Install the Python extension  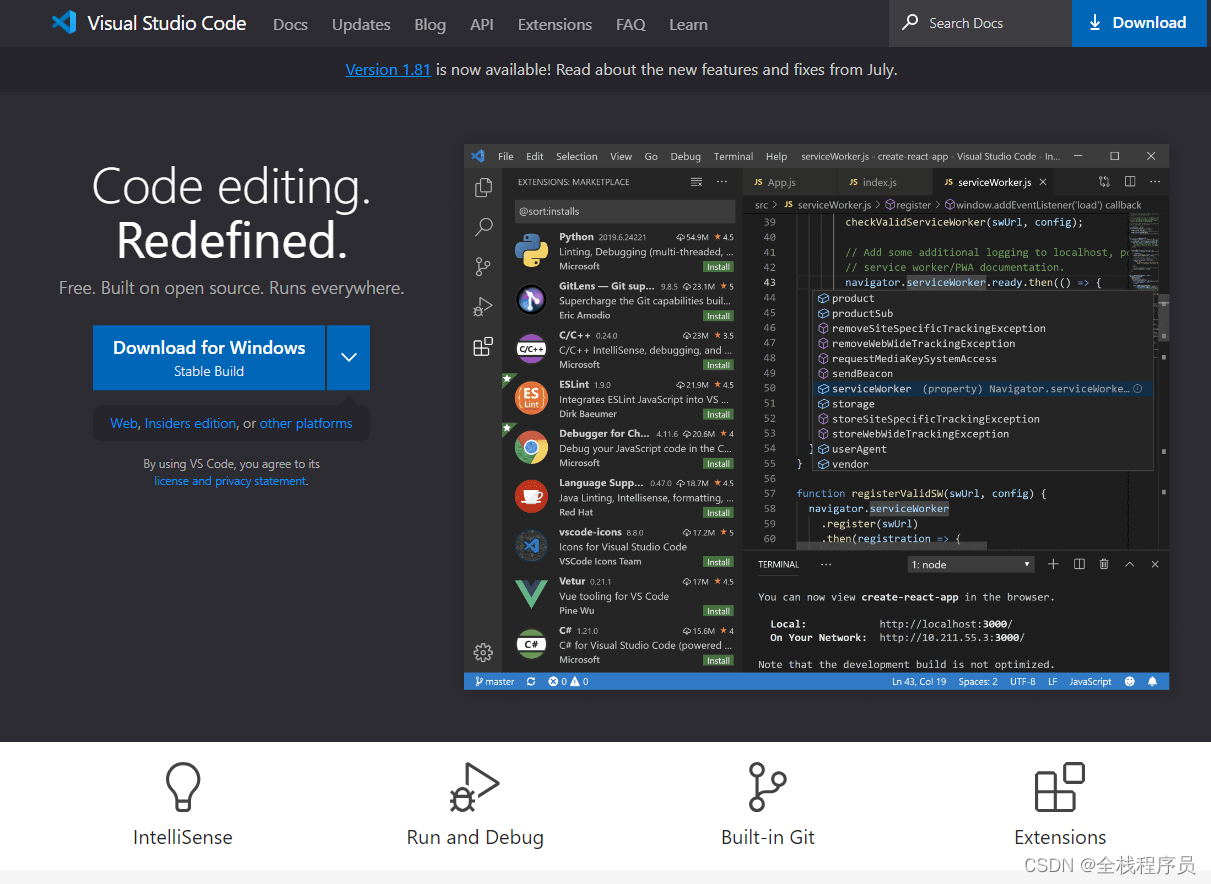coord(718,267)
